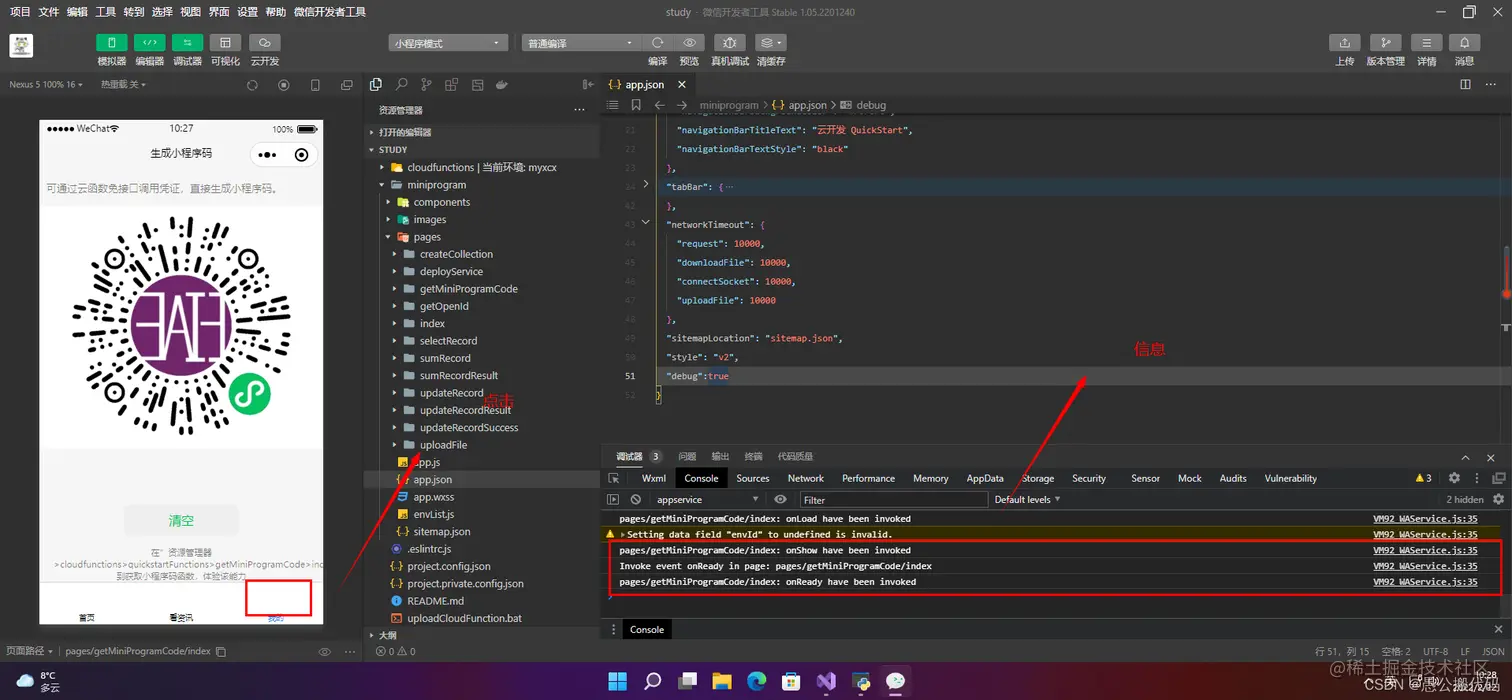Screen dimensions: 1512x700
Task: Click the 编译 compile refresh icon
Action: tap(657, 43)
